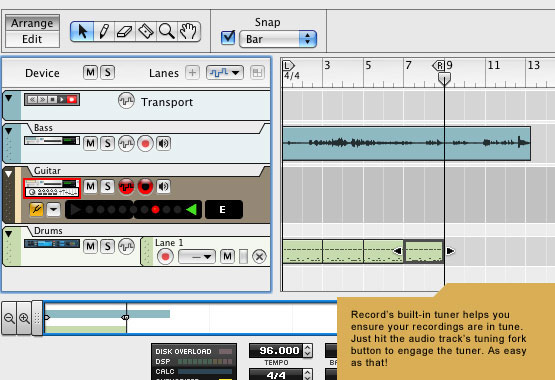Select the Hand tool

pyautogui.click(x=188, y=31)
